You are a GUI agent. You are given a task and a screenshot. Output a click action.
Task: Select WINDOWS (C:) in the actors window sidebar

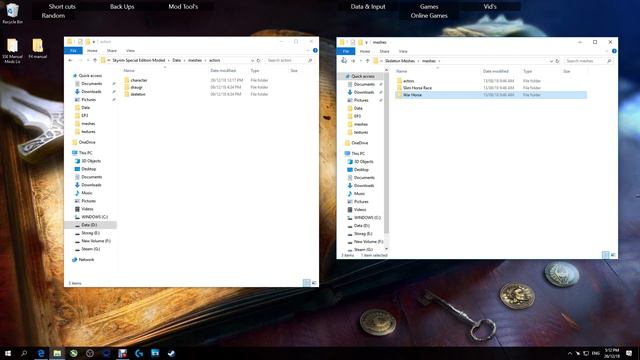coord(94,217)
